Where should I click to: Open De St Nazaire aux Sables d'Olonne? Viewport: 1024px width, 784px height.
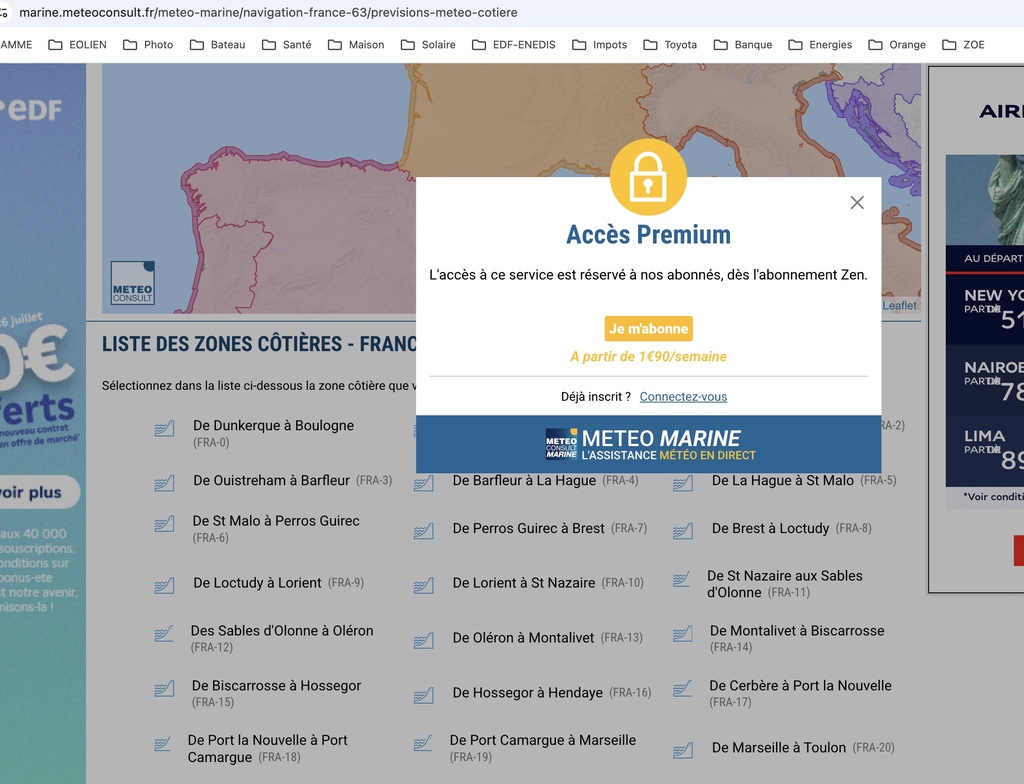[x=785, y=584]
